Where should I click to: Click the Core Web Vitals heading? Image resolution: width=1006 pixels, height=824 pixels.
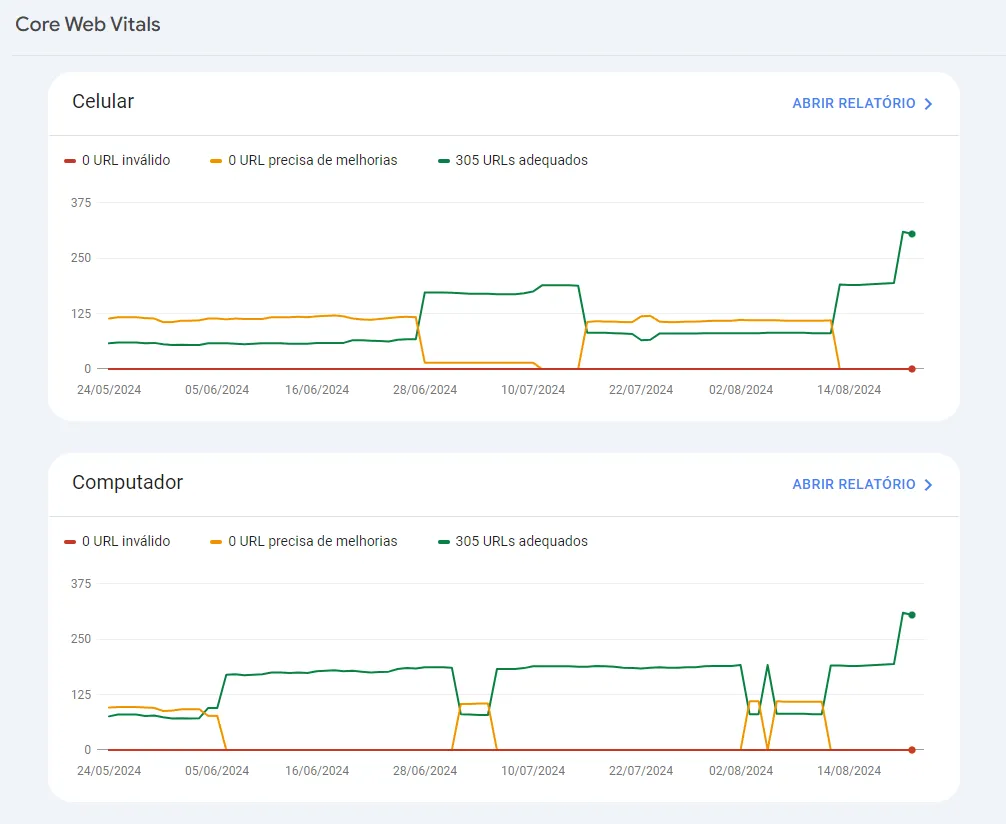pyautogui.click(x=88, y=25)
